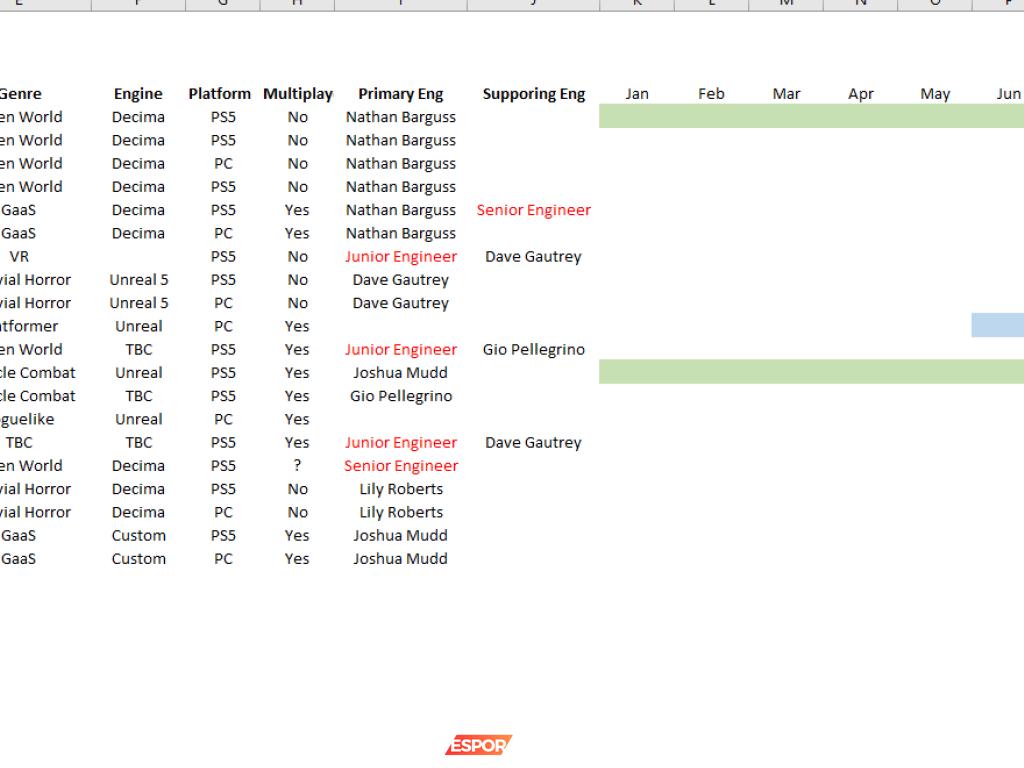Click the red Senior Engineer in Primary Eng column
Screen dimensions: 1024x768
[400, 466]
